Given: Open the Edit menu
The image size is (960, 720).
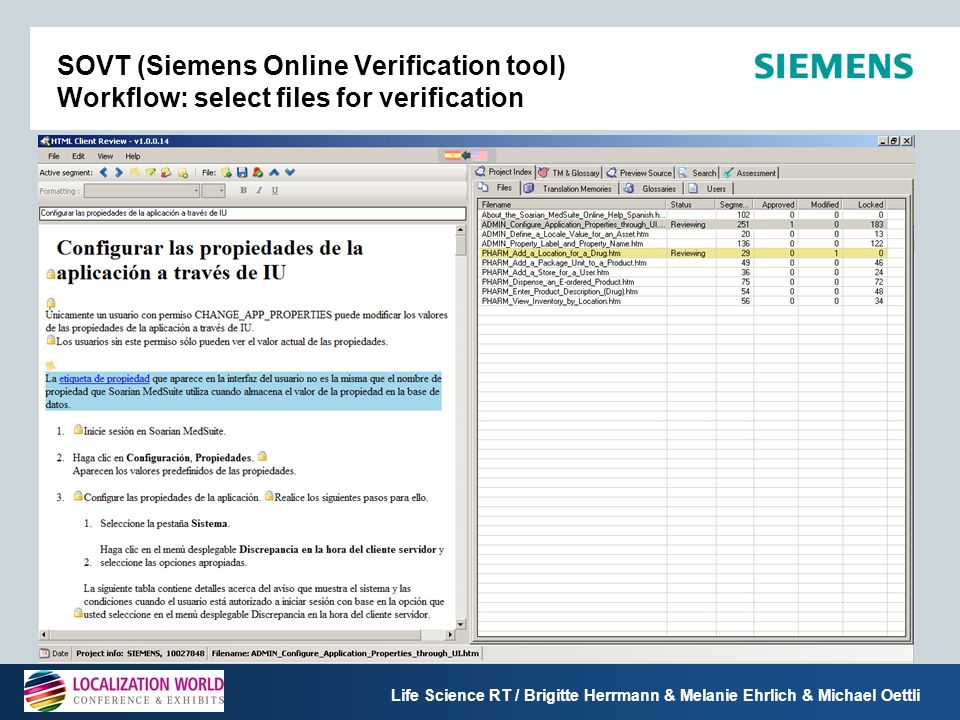Looking at the screenshot, I should tap(78, 156).
